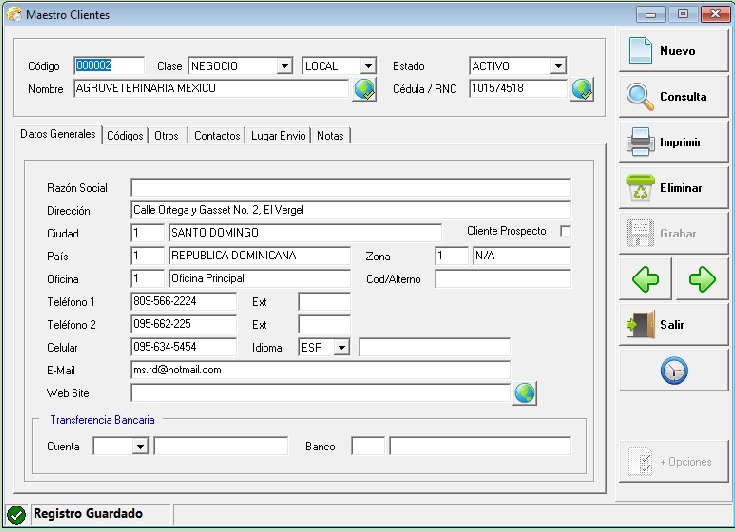
Task: Click the Nuevo new record button
Action: coord(673,51)
